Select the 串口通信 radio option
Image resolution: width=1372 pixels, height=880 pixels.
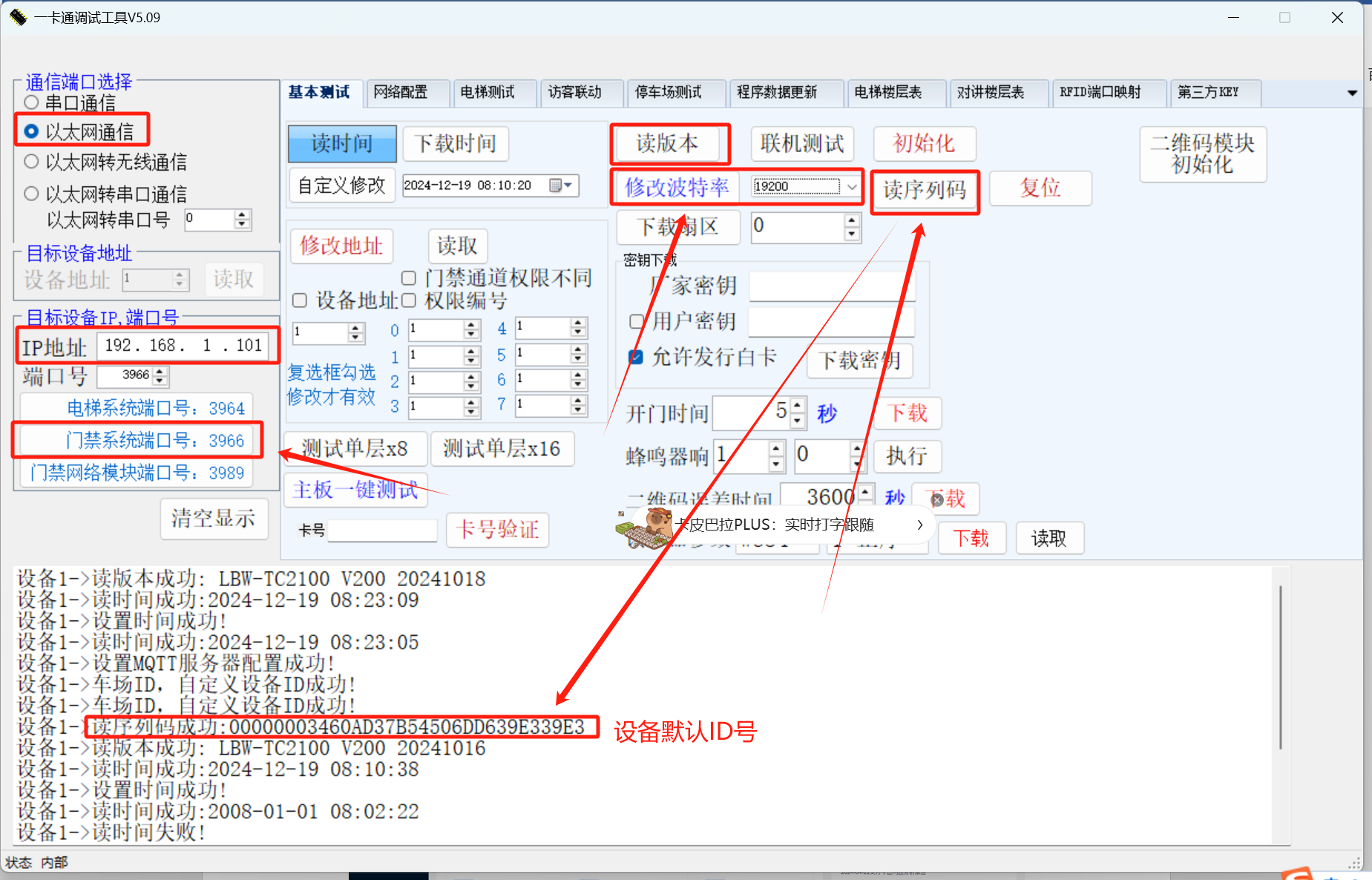pos(32,102)
